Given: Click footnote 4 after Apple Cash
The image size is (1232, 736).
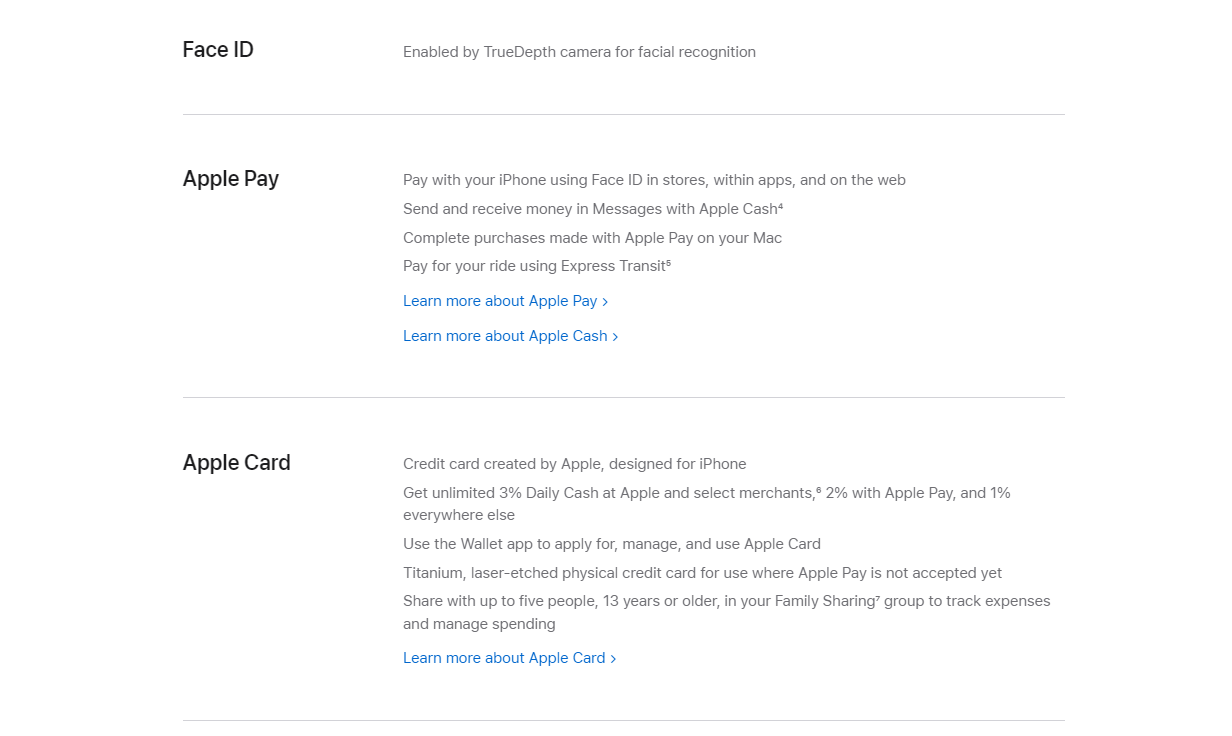Looking at the screenshot, I should 780,206.
